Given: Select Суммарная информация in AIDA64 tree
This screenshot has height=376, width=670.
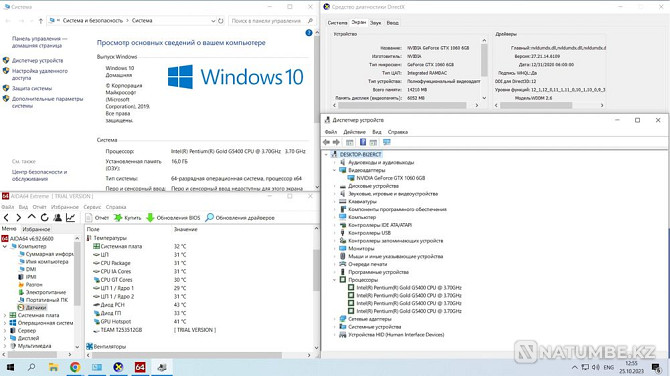Looking at the screenshot, I should (x=50, y=254).
